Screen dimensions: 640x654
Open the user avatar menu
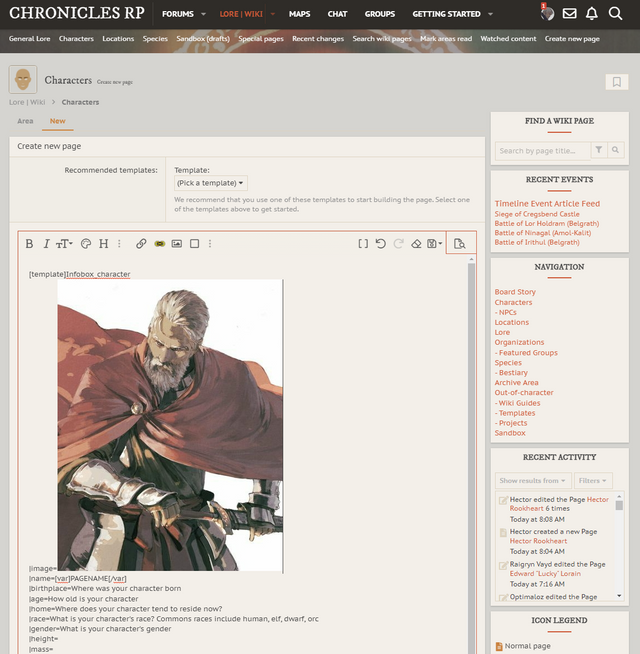[547, 14]
